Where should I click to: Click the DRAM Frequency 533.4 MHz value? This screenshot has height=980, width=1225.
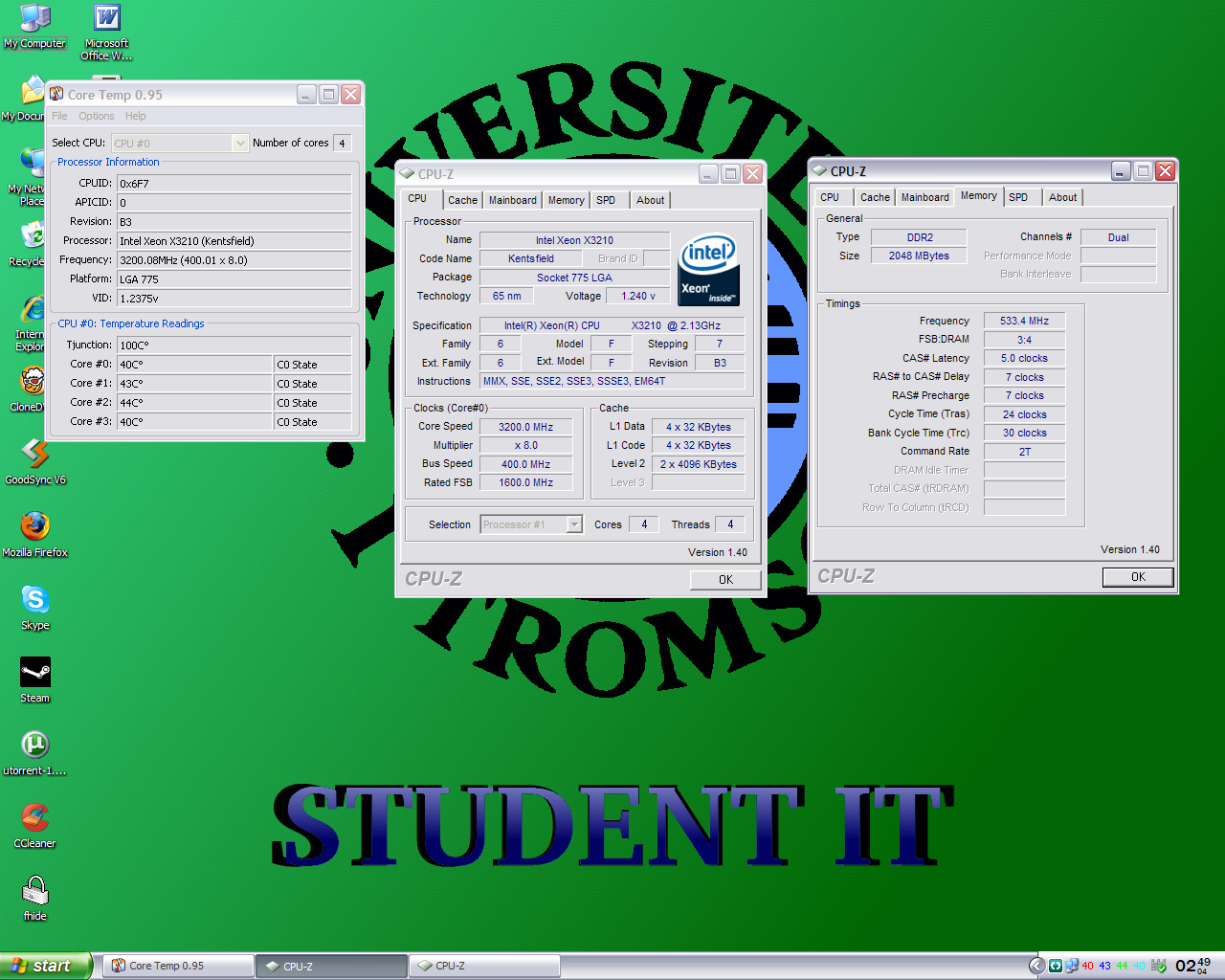point(1024,321)
